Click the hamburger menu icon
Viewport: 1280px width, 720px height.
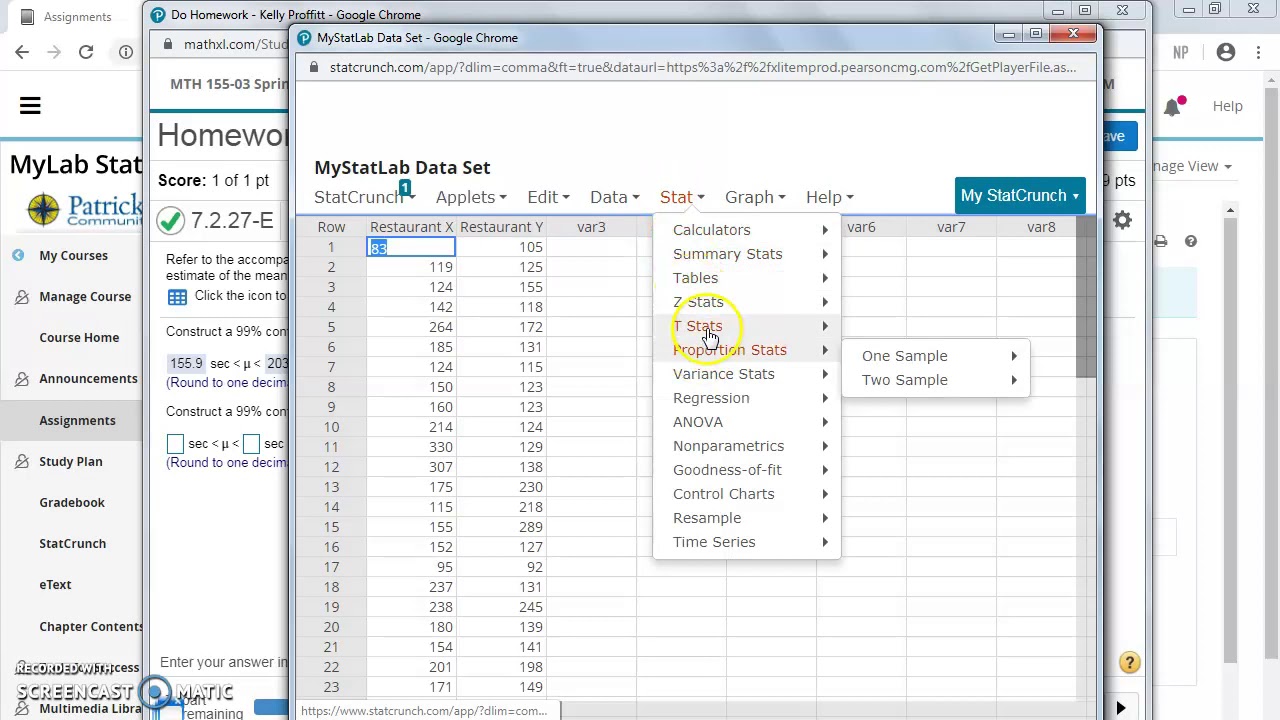(x=30, y=106)
